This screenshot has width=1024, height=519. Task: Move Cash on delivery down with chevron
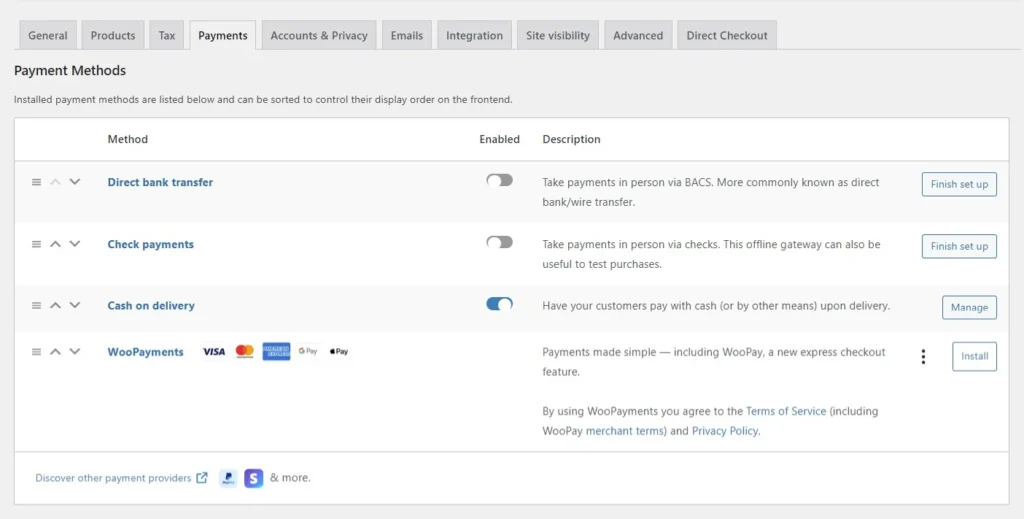pyautogui.click(x=74, y=305)
